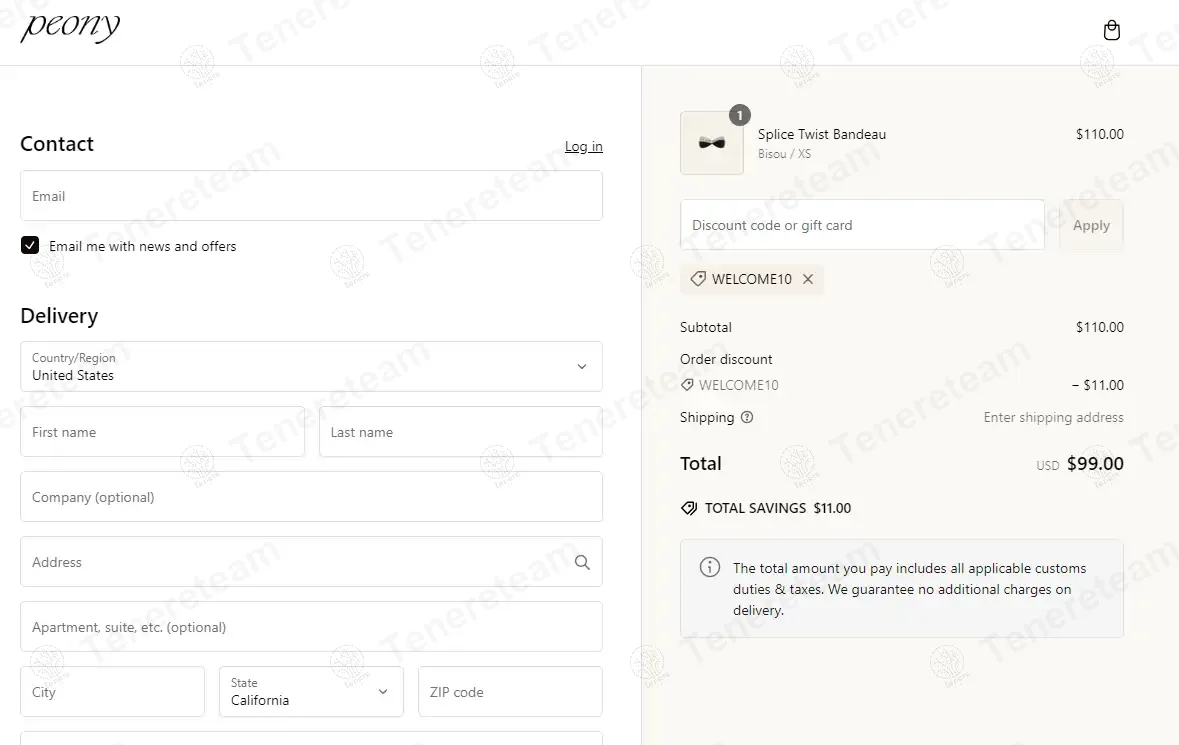The height and width of the screenshot is (745, 1179).
Task: Focus the ZIP code field
Action: click(x=510, y=692)
